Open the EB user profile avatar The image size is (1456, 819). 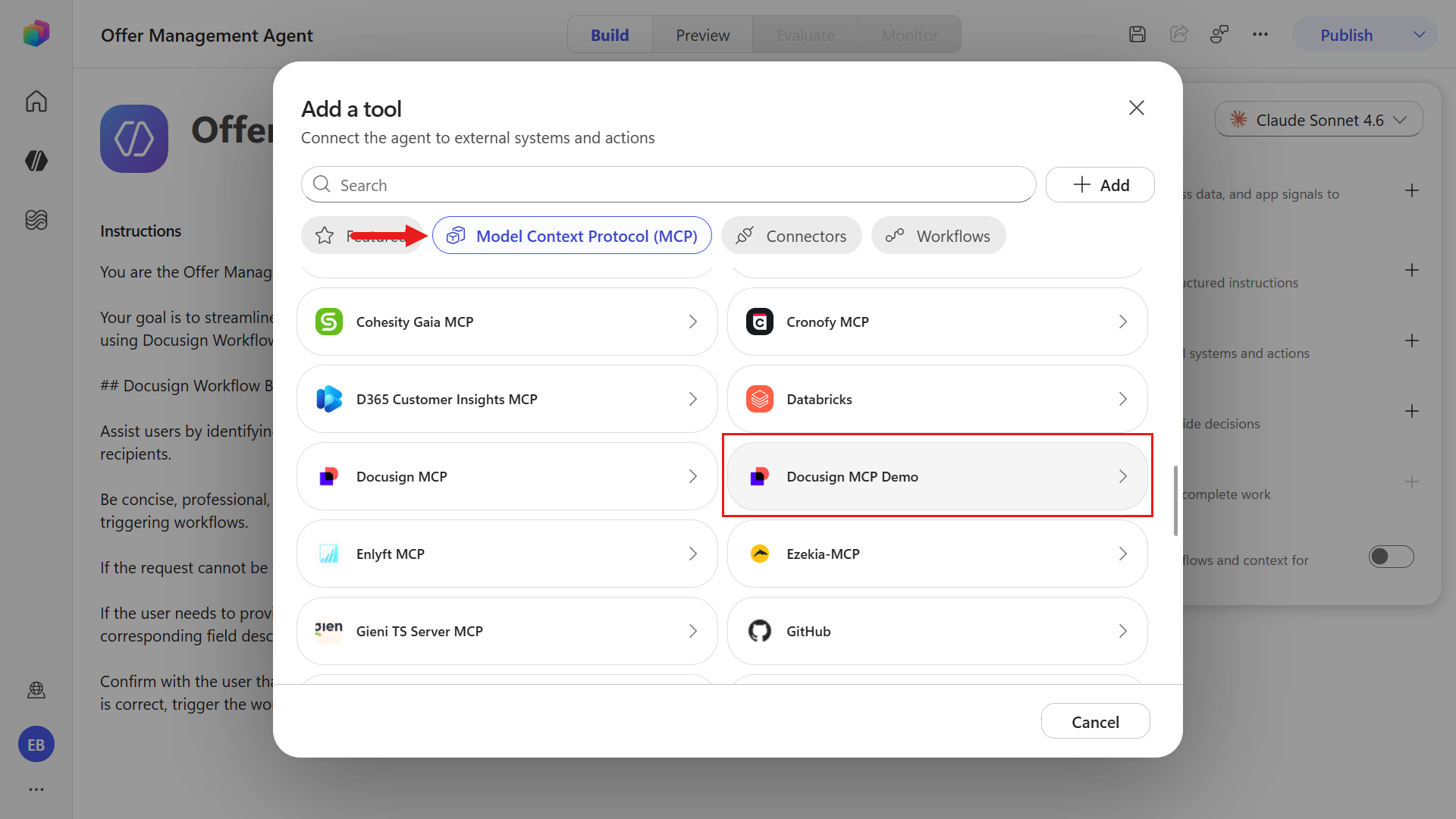(36, 745)
